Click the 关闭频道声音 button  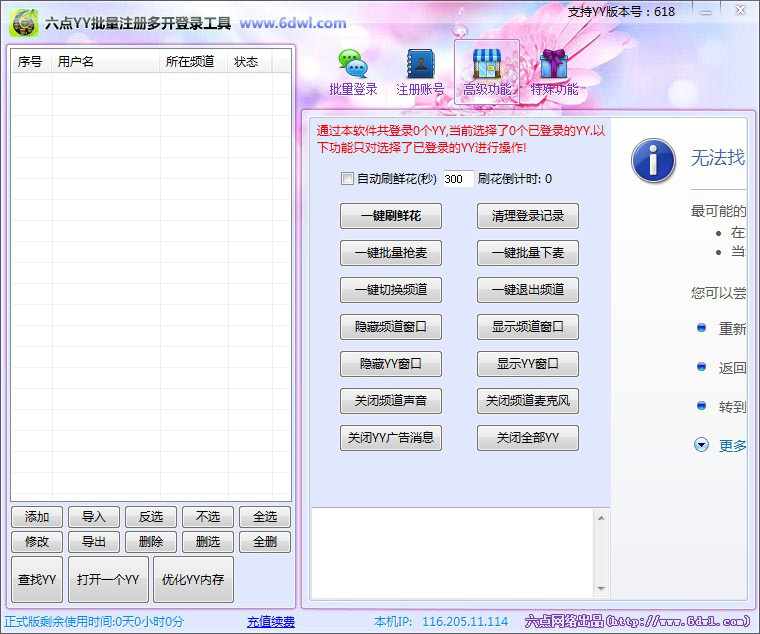(391, 400)
